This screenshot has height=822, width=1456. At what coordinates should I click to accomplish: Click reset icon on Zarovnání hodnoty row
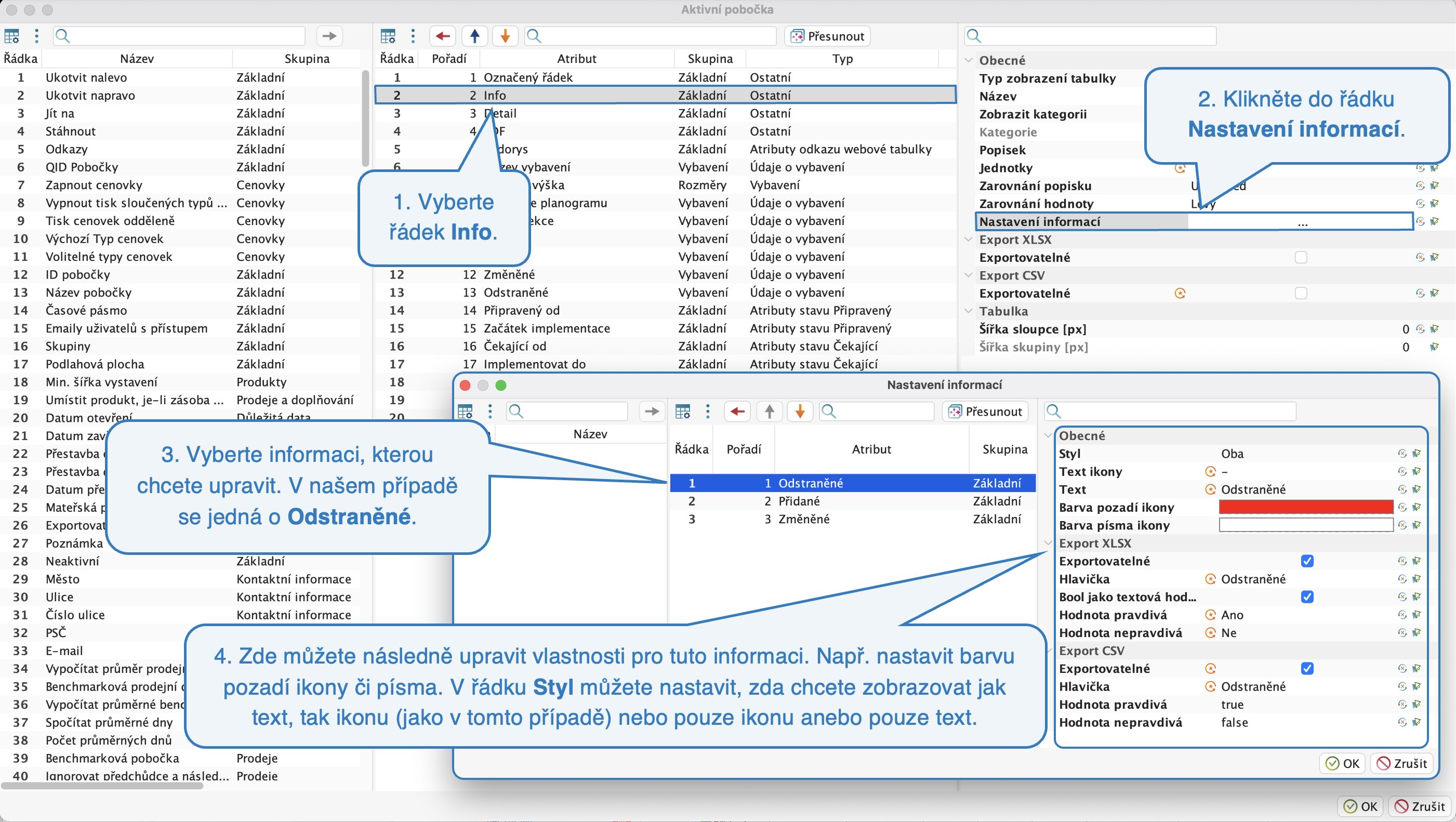(1420, 204)
